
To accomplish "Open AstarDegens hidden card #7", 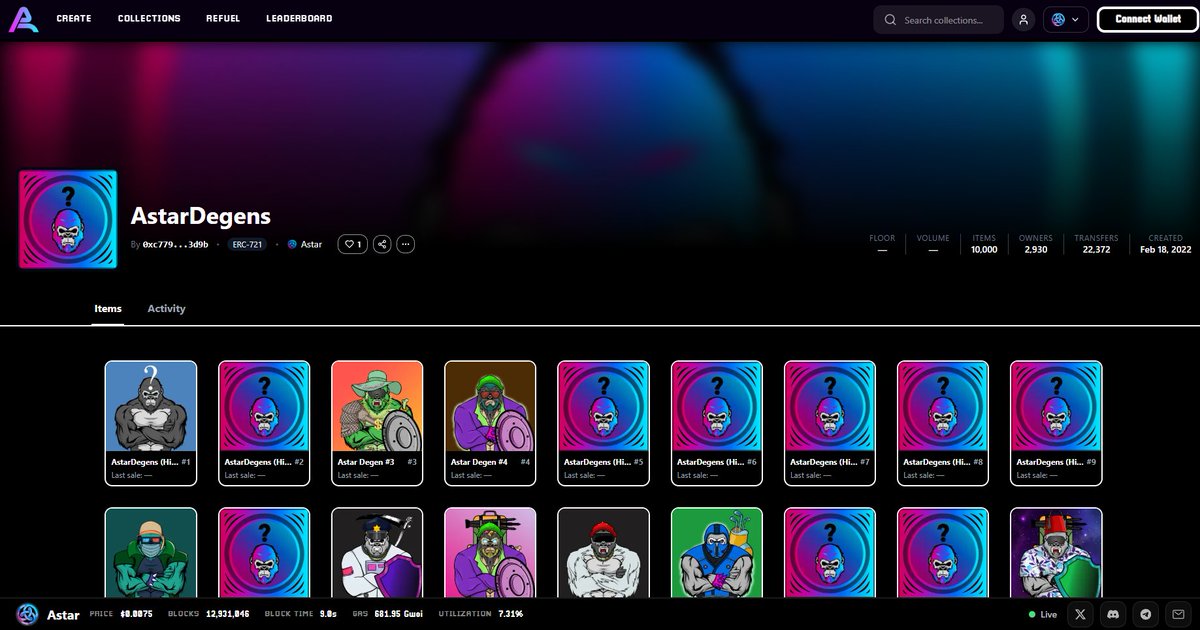I will pyautogui.click(x=829, y=423).
